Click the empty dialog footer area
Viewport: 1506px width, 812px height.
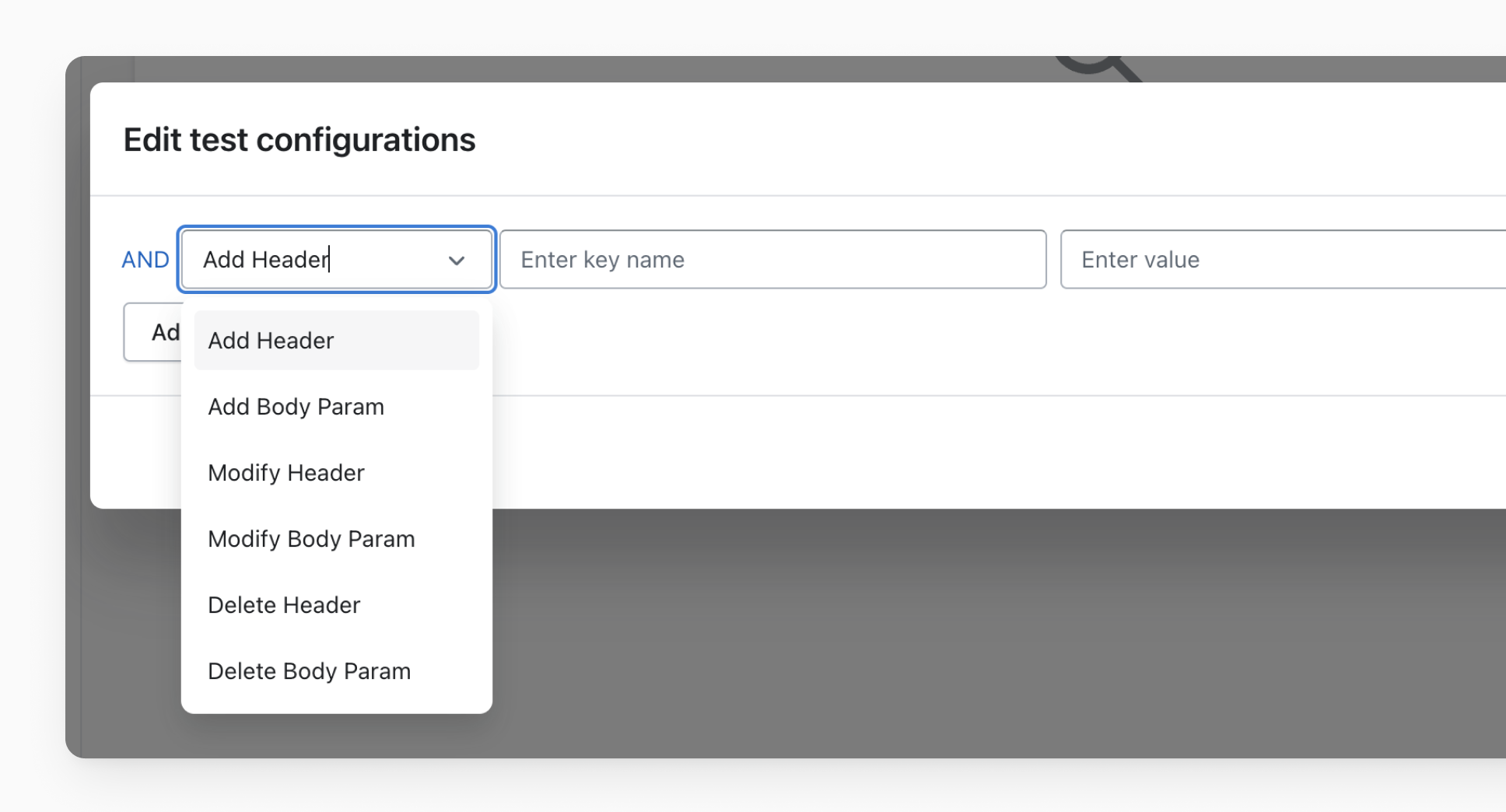tap(933, 453)
